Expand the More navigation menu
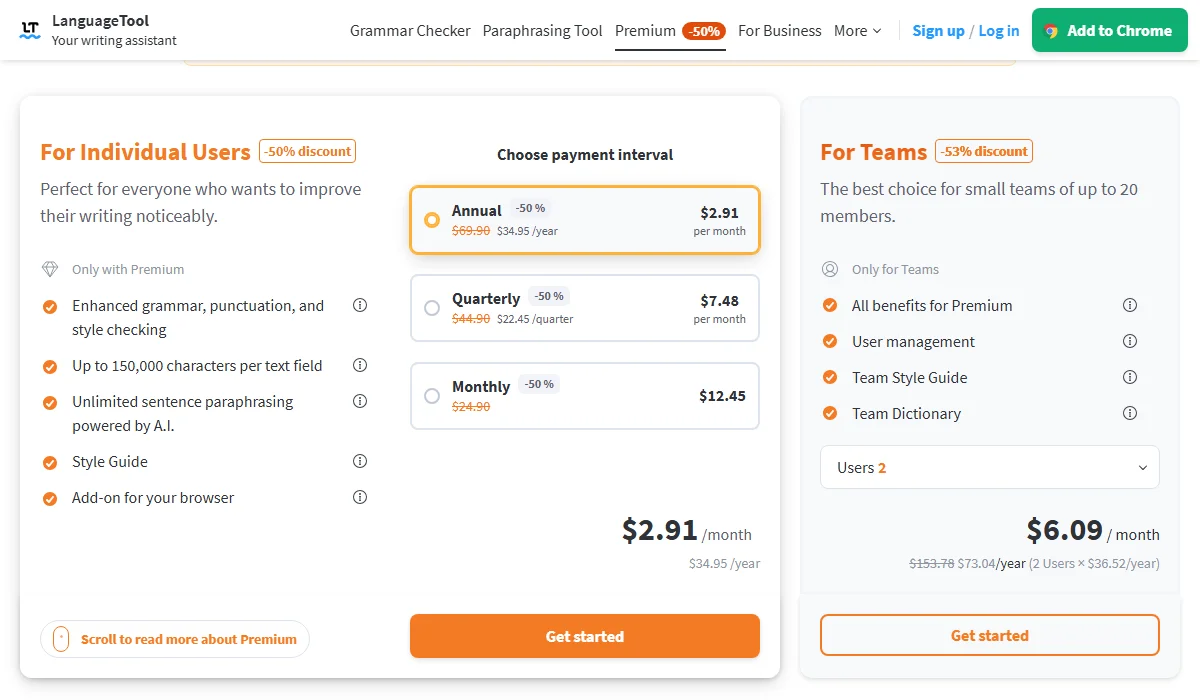 tap(857, 31)
